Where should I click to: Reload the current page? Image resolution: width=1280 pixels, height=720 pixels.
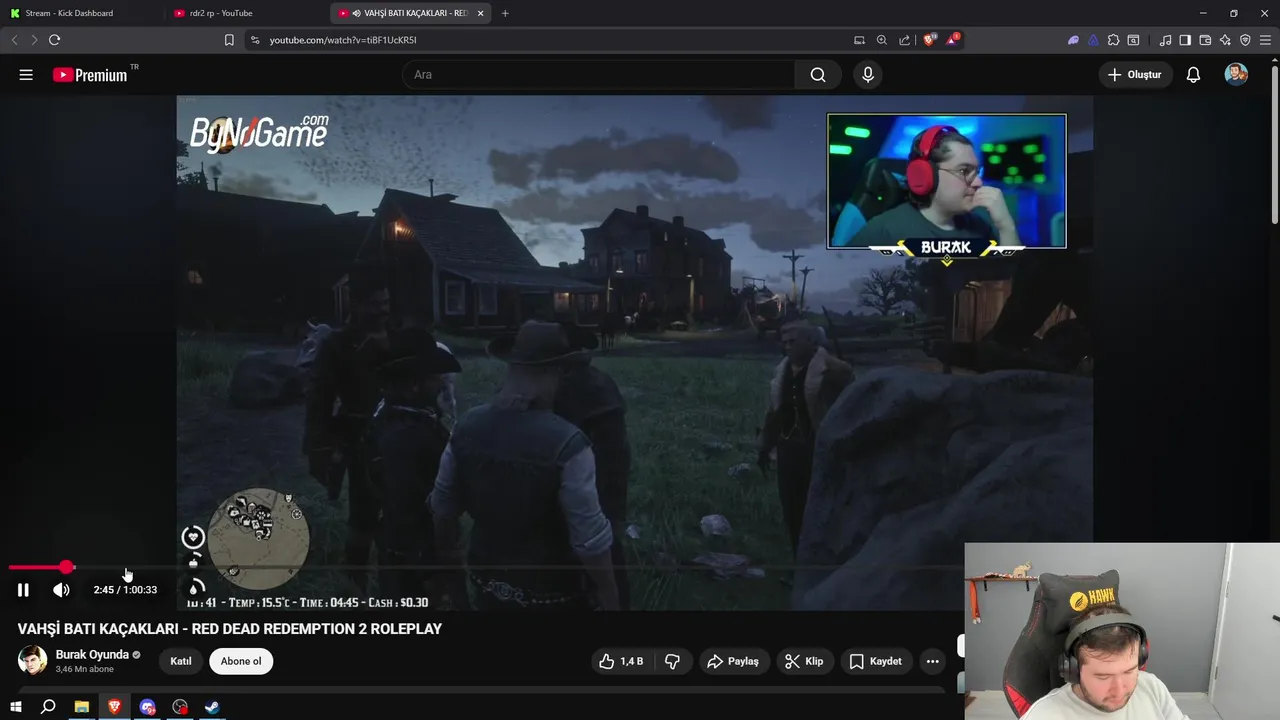tap(54, 40)
